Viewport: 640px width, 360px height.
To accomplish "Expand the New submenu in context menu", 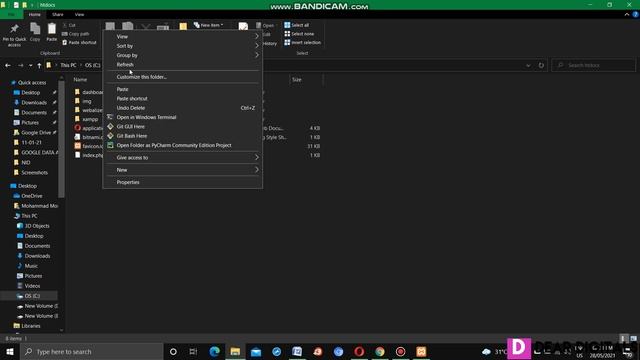I will (x=182, y=170).
